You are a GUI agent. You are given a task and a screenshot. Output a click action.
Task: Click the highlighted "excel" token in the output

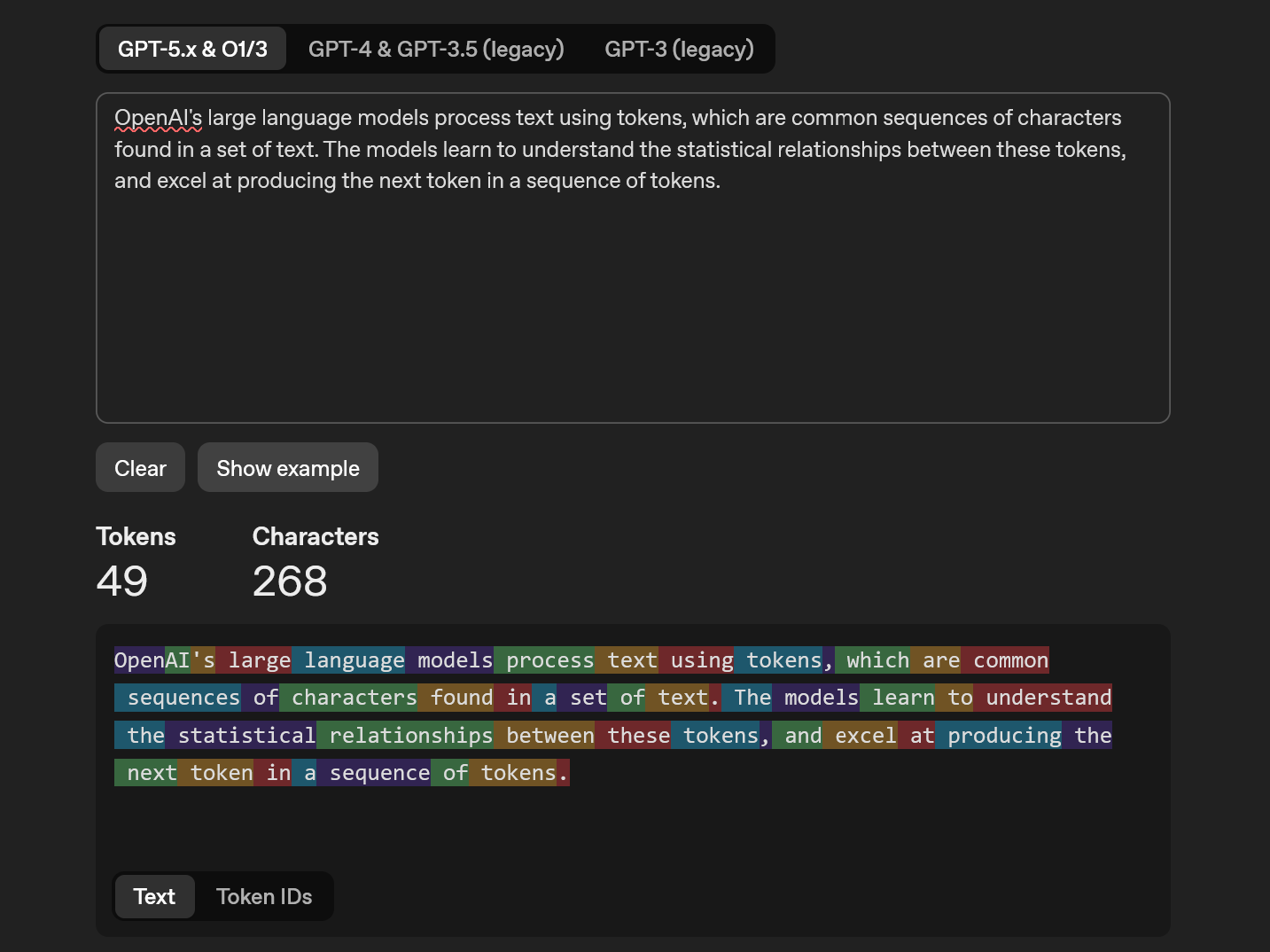pyautogui.click(x=860, y=736)
